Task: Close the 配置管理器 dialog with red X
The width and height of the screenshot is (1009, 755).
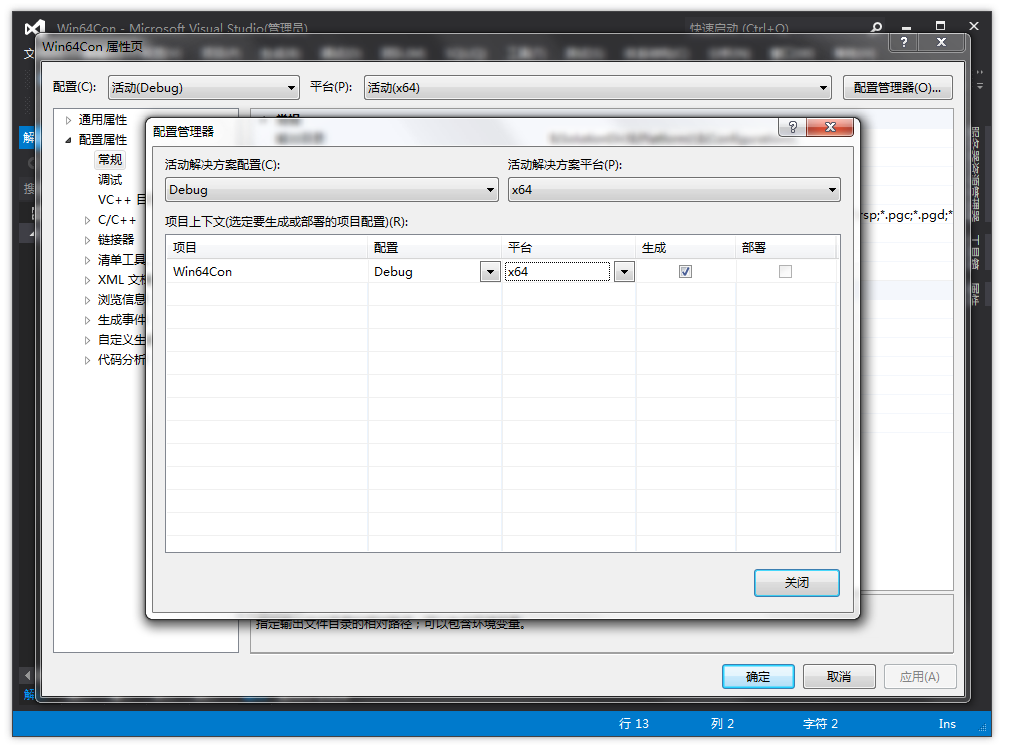Action: pyautogui.click(x=830, y=127)
